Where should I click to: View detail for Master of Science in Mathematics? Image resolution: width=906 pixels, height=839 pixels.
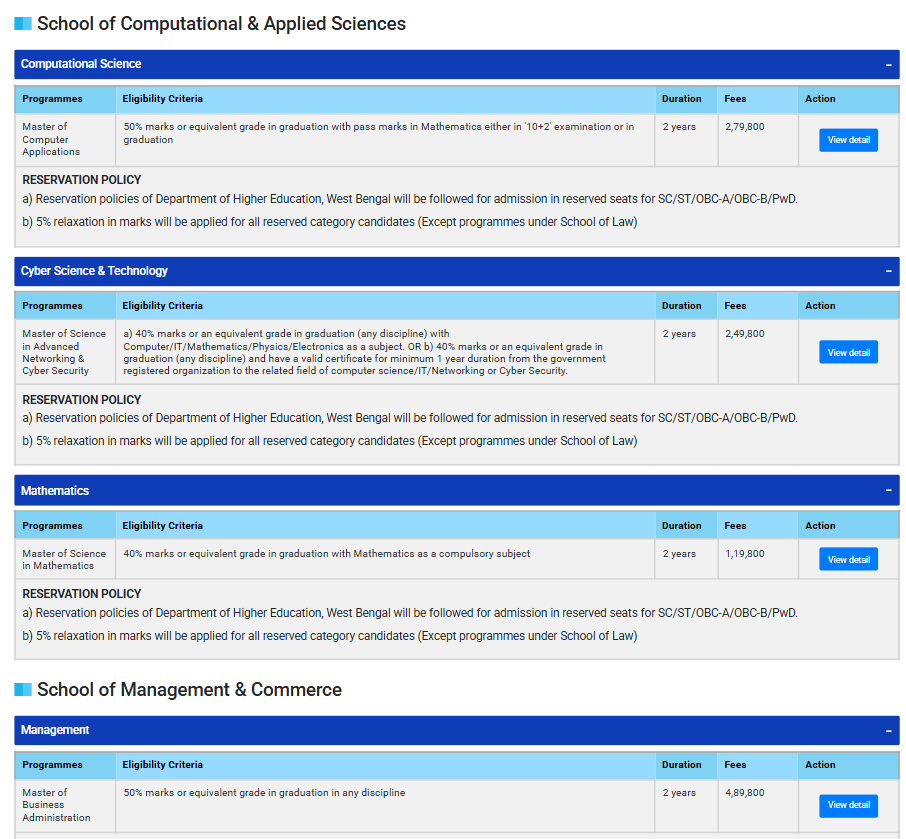[x=847, y=559]
